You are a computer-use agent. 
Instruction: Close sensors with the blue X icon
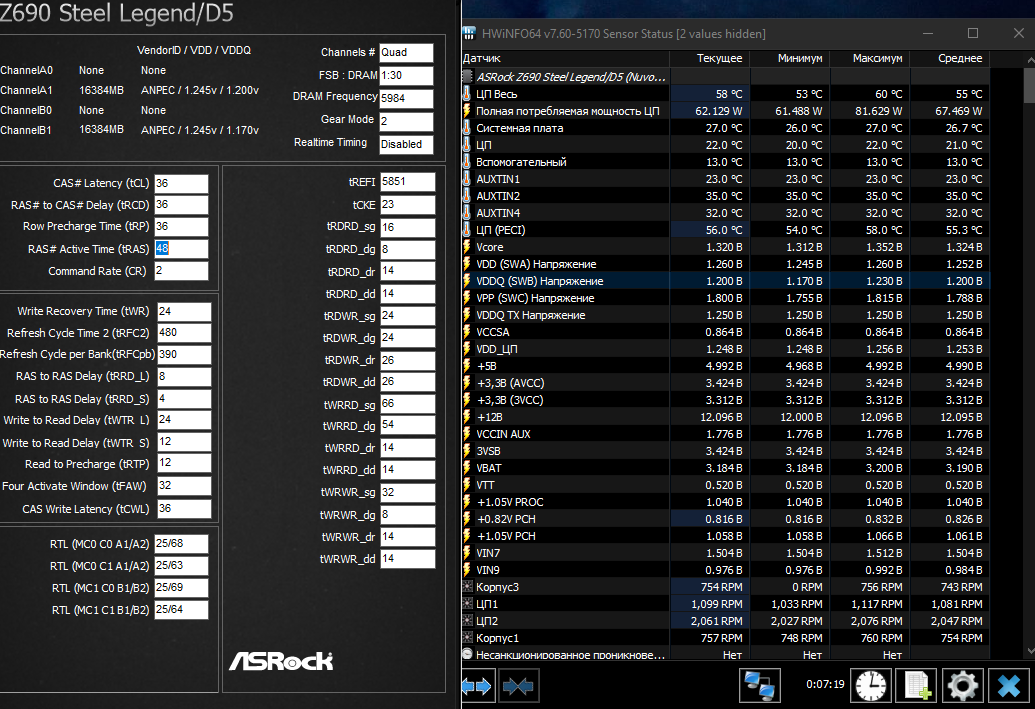coord(1009,685)
